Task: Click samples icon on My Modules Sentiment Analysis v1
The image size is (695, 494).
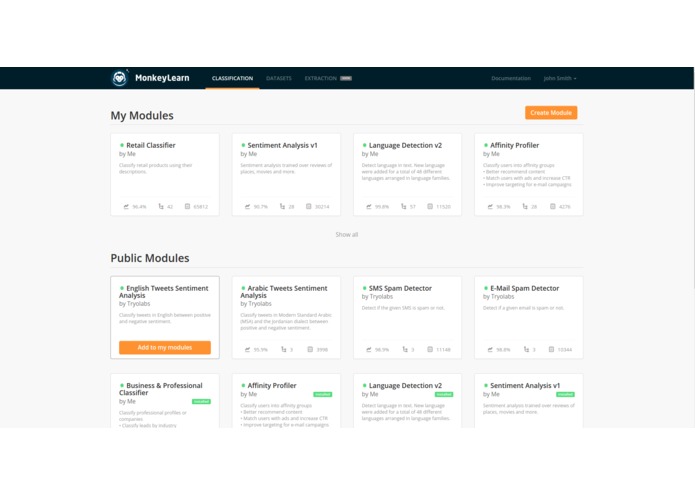Action: pyautogui.click(x=309, y=206)
